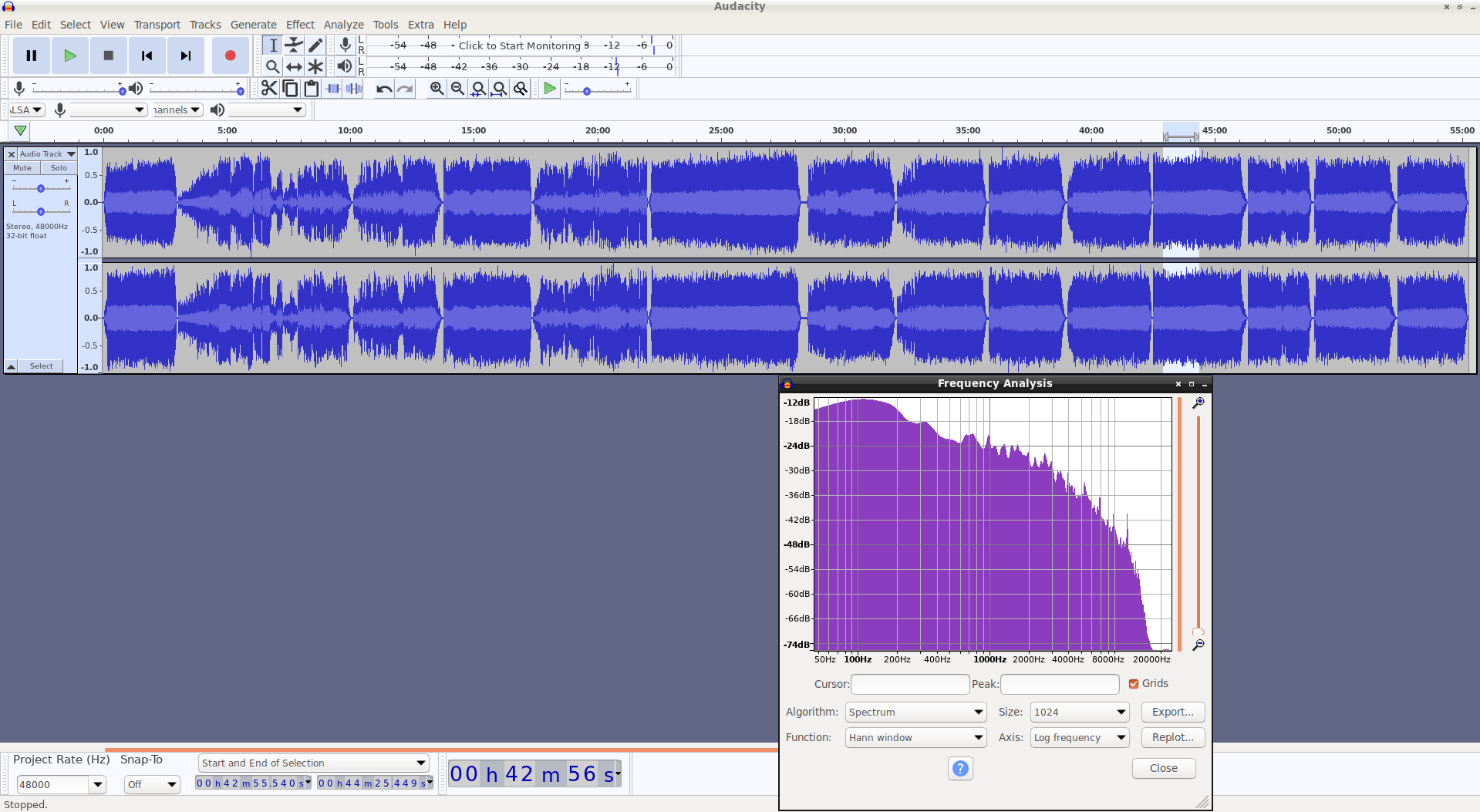Image resolution: width=1480 pixels, height=812 pixels.
Task: Select the Envelope tool
Action: (294, 45)
